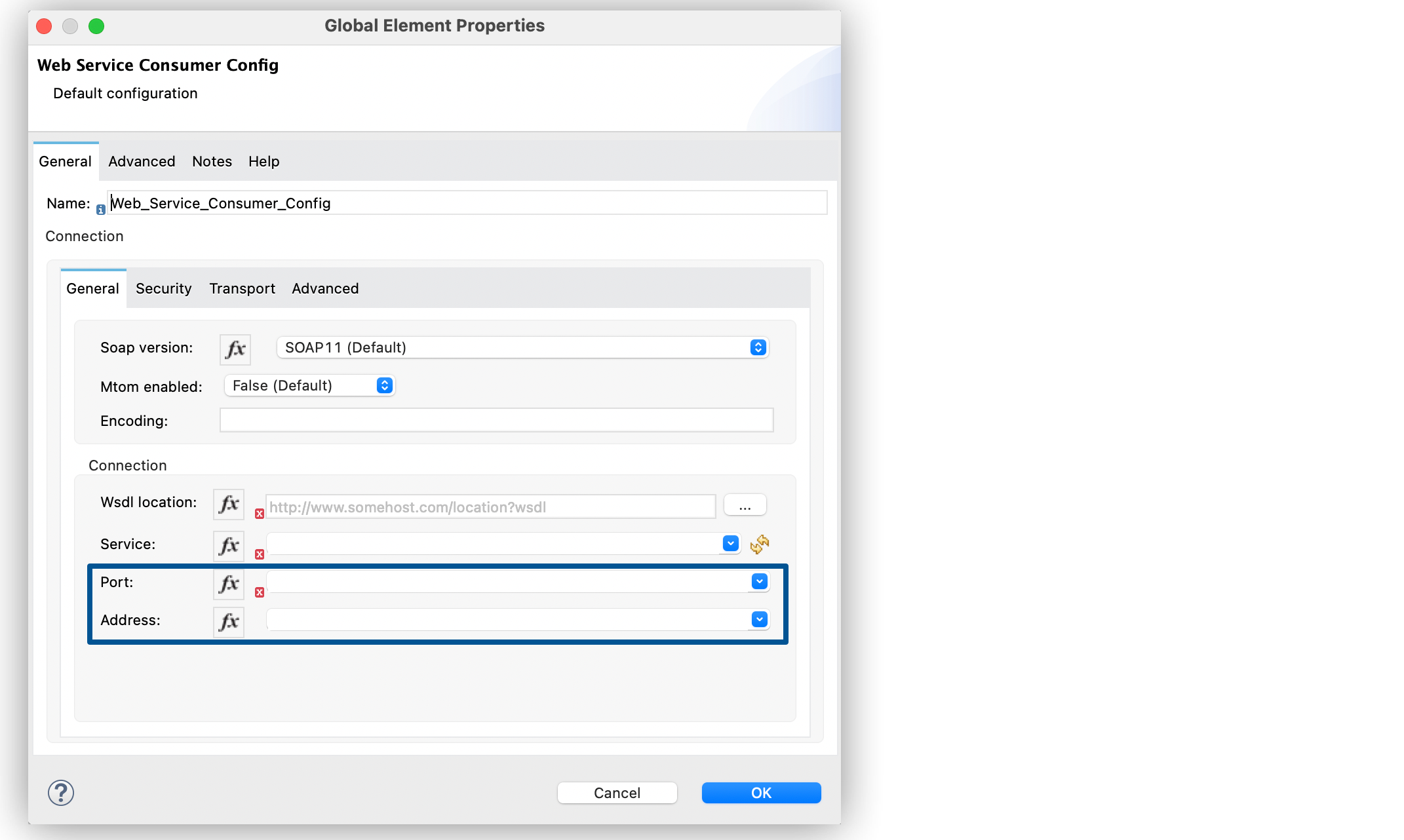Click the error indicator on the Wsdl location field
The width and height of the screenshot is (1404, 840).
coord(259,514)
